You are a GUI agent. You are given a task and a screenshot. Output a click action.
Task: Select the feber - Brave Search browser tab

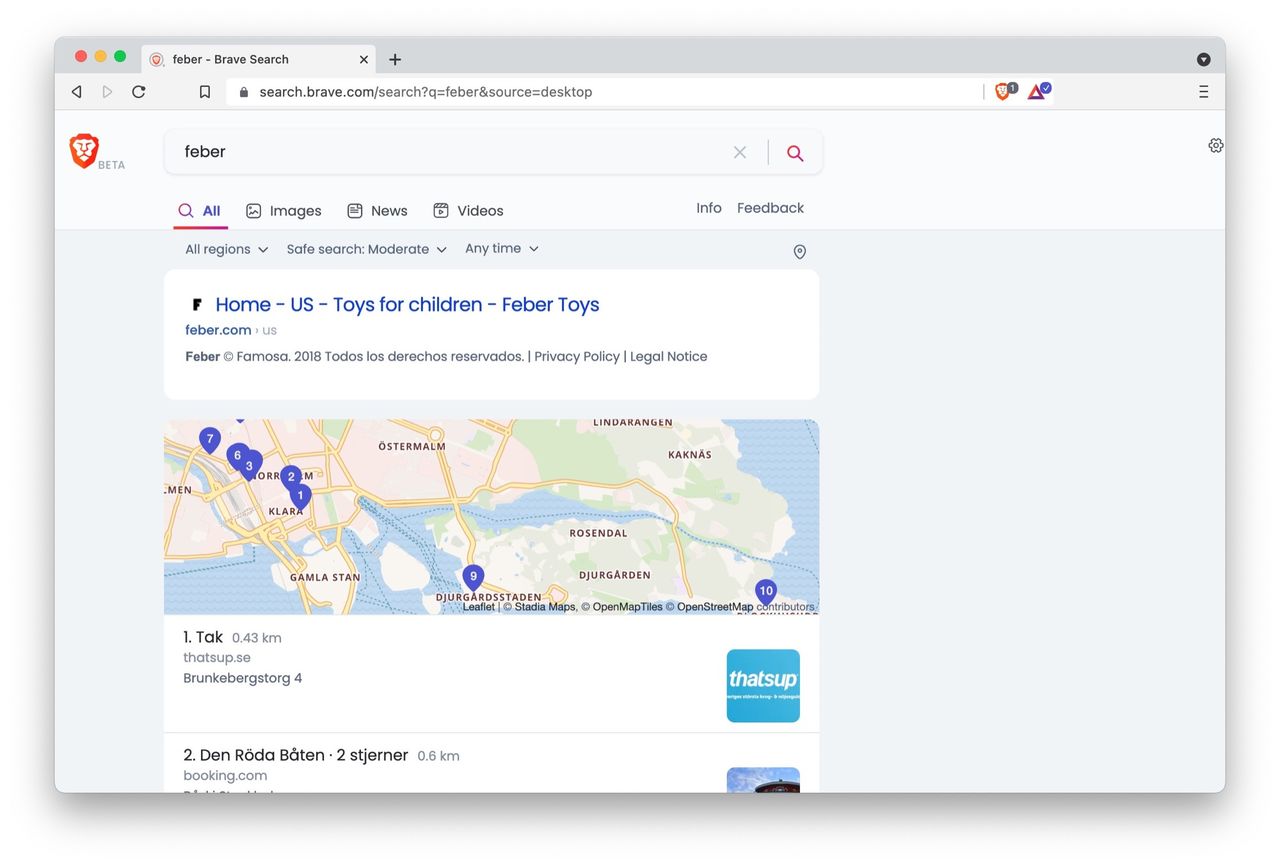pos(259,59)
